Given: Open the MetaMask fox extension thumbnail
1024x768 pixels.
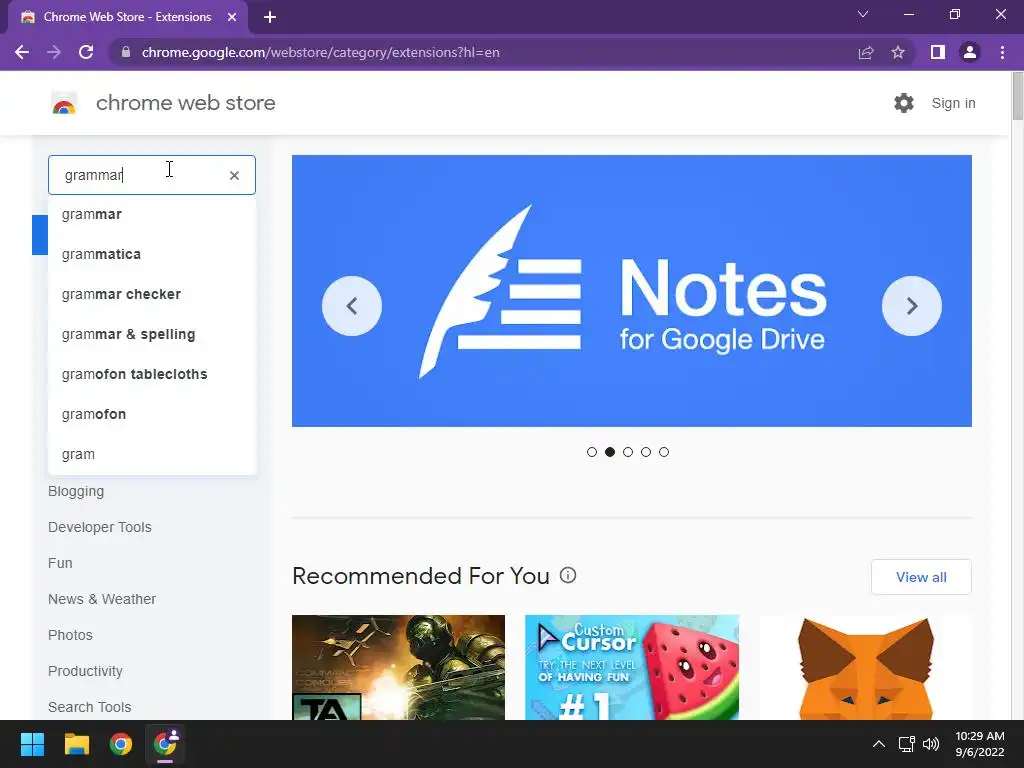Looking at the screenshot, I should point(865,667).
